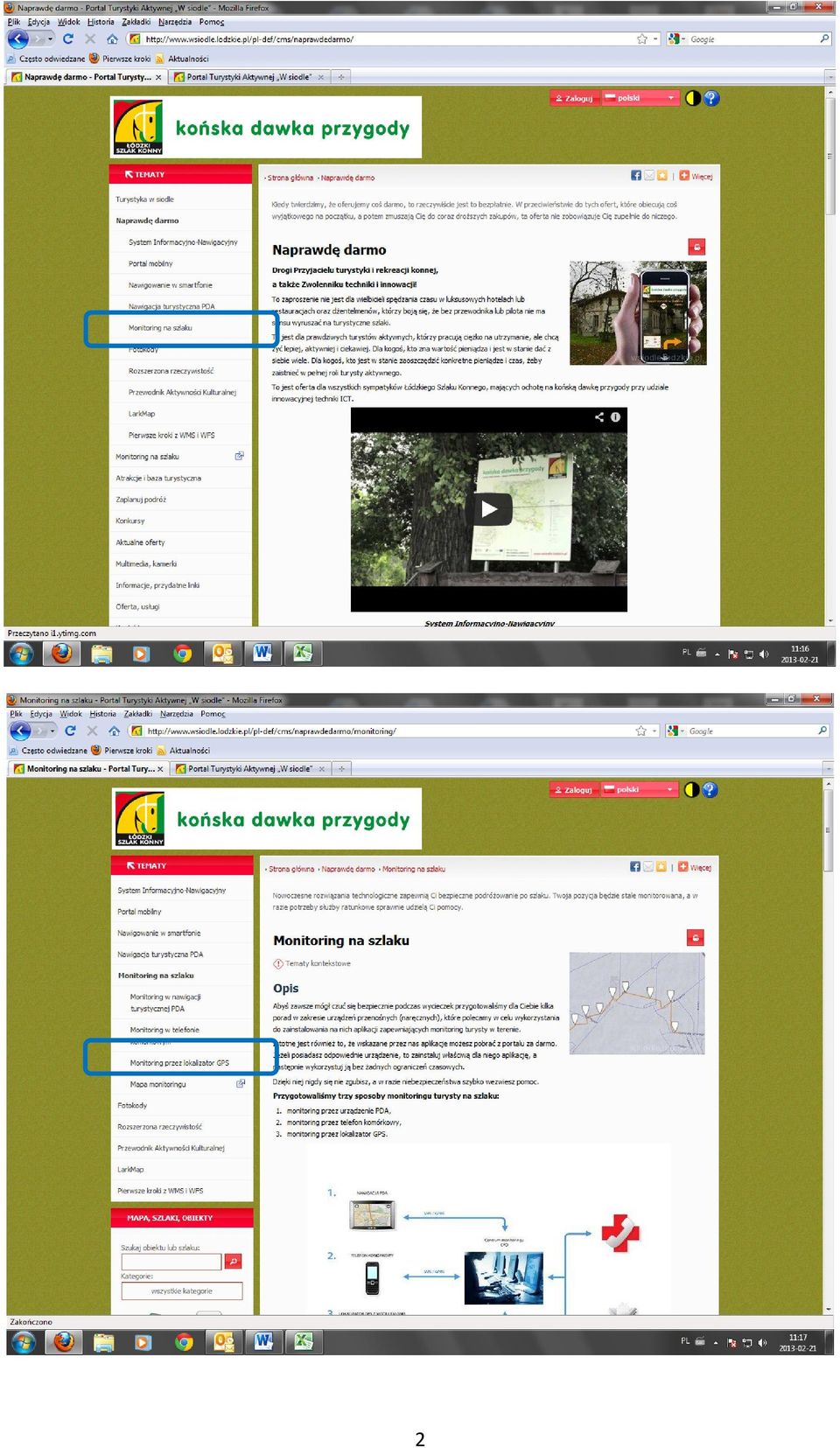Image resolution: width=840 pixels, height=1448 pixels.
Task: Click the Zaloguj button on Monitoring na szlaku page
Action: point(572,789)
